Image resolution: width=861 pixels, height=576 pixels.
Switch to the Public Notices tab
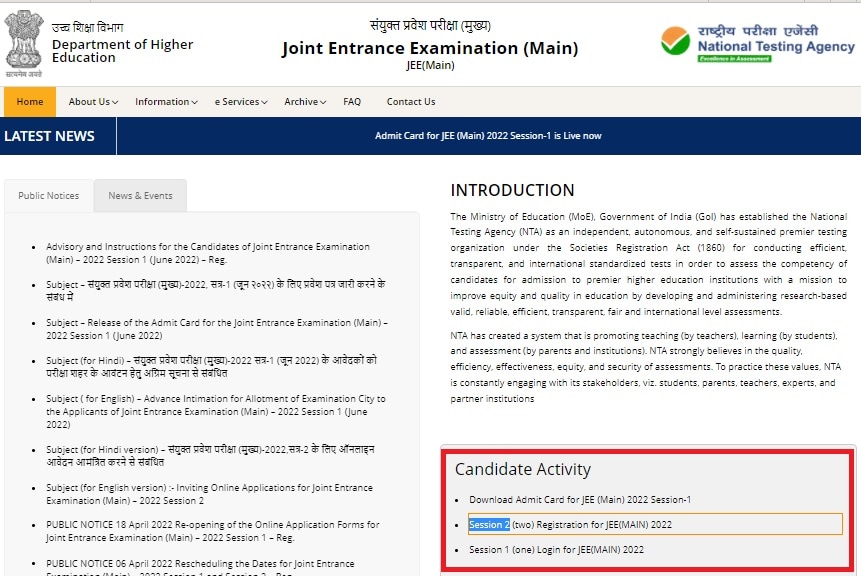tap(49, 196)
